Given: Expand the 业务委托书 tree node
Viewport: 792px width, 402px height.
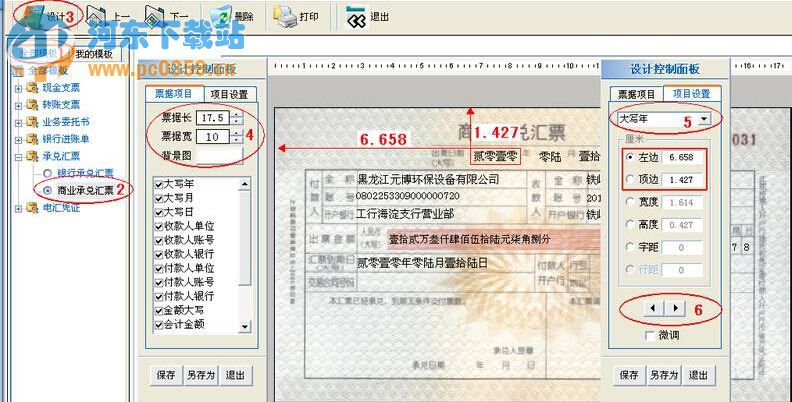Looking at the screenshot, I should click(x=18, y=123).
